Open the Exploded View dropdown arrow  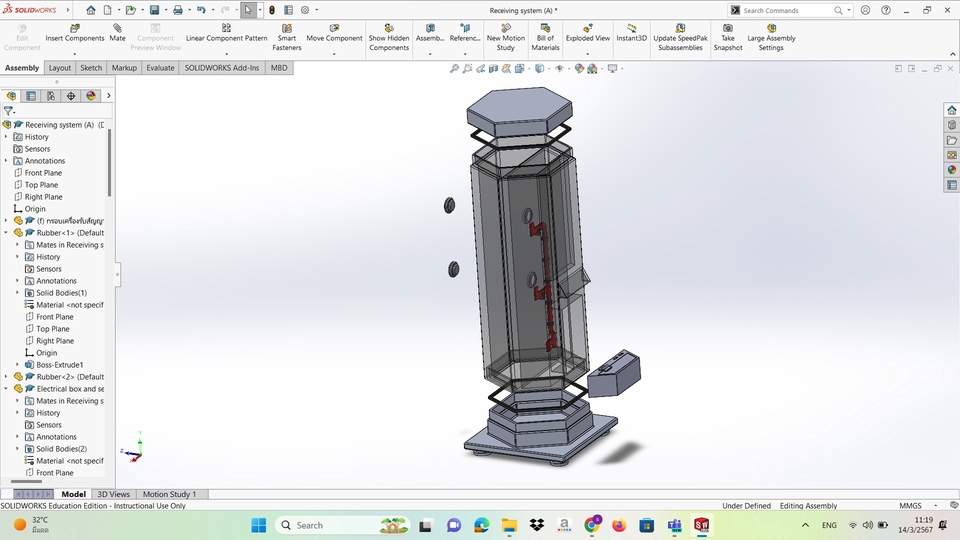[588, 54]
